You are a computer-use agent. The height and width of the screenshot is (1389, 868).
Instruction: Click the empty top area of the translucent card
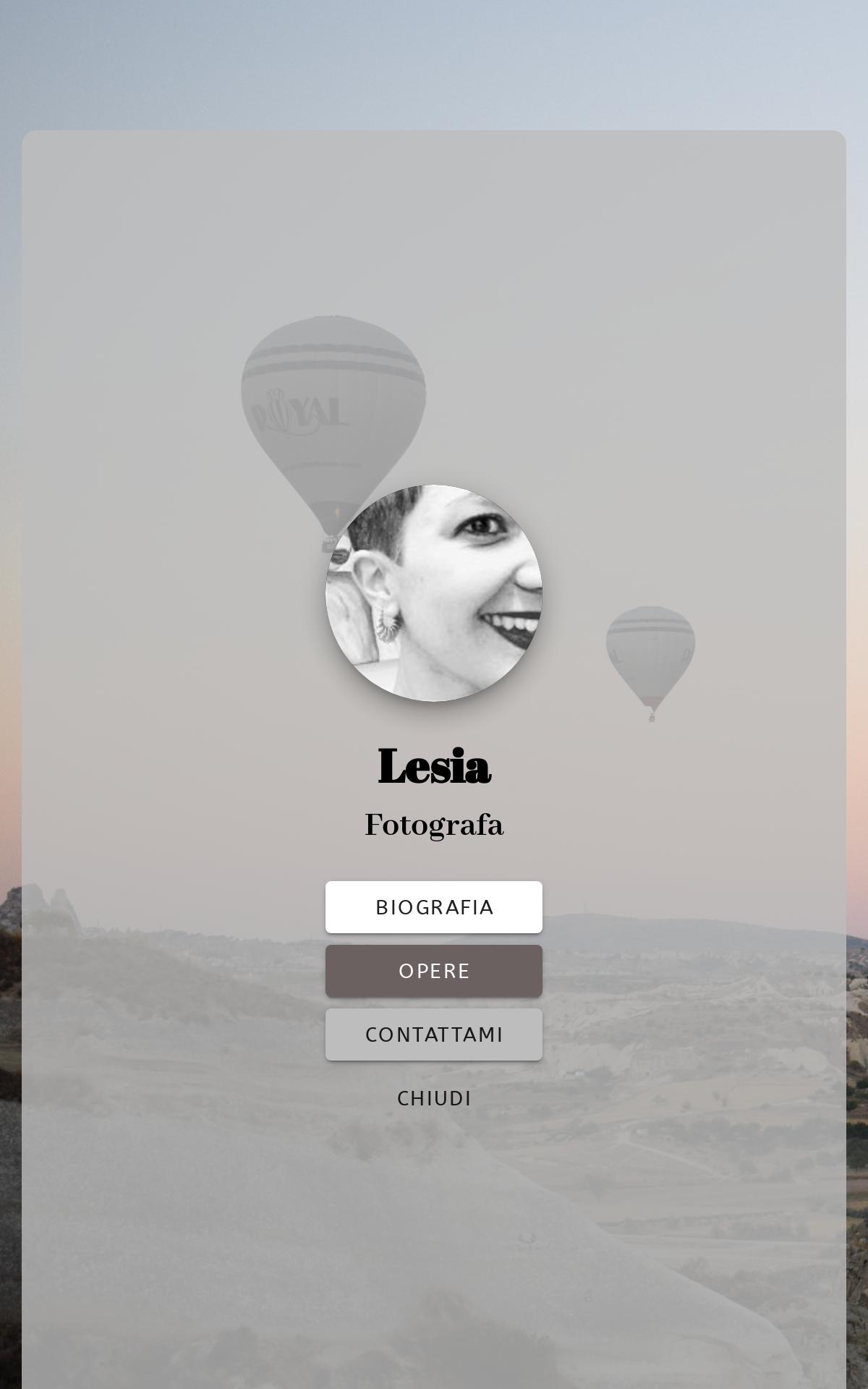[434, 217]
